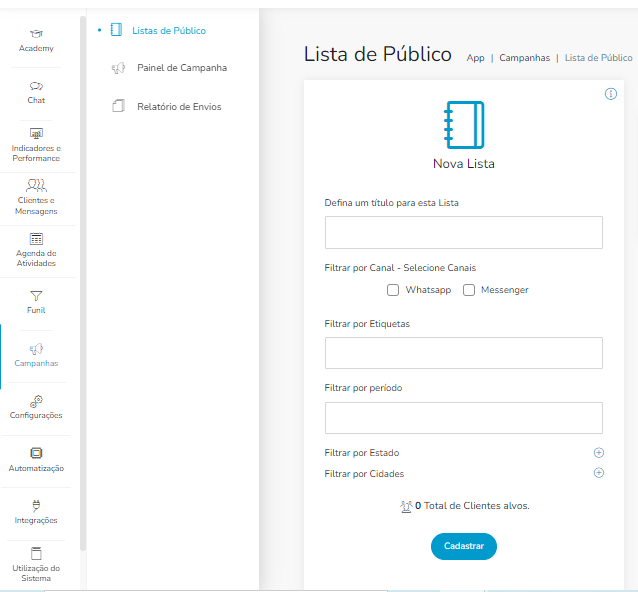
Task: Select Automatização label in sidebar
Action: tap(36, 468)
